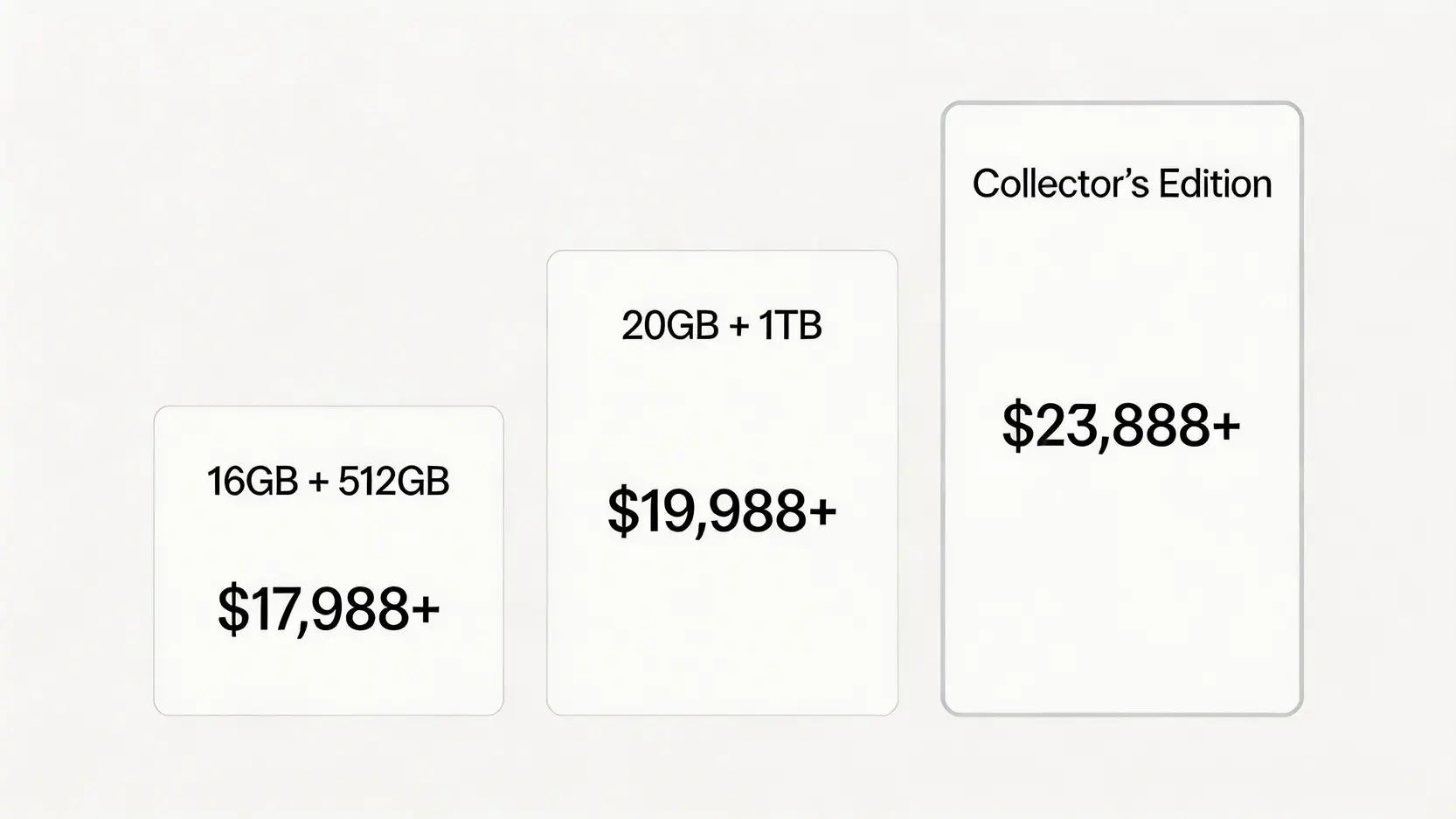Screen dimensions: 1456x819
Task: Click the "16GB + 512GB" label
Action: pos(329,482)
